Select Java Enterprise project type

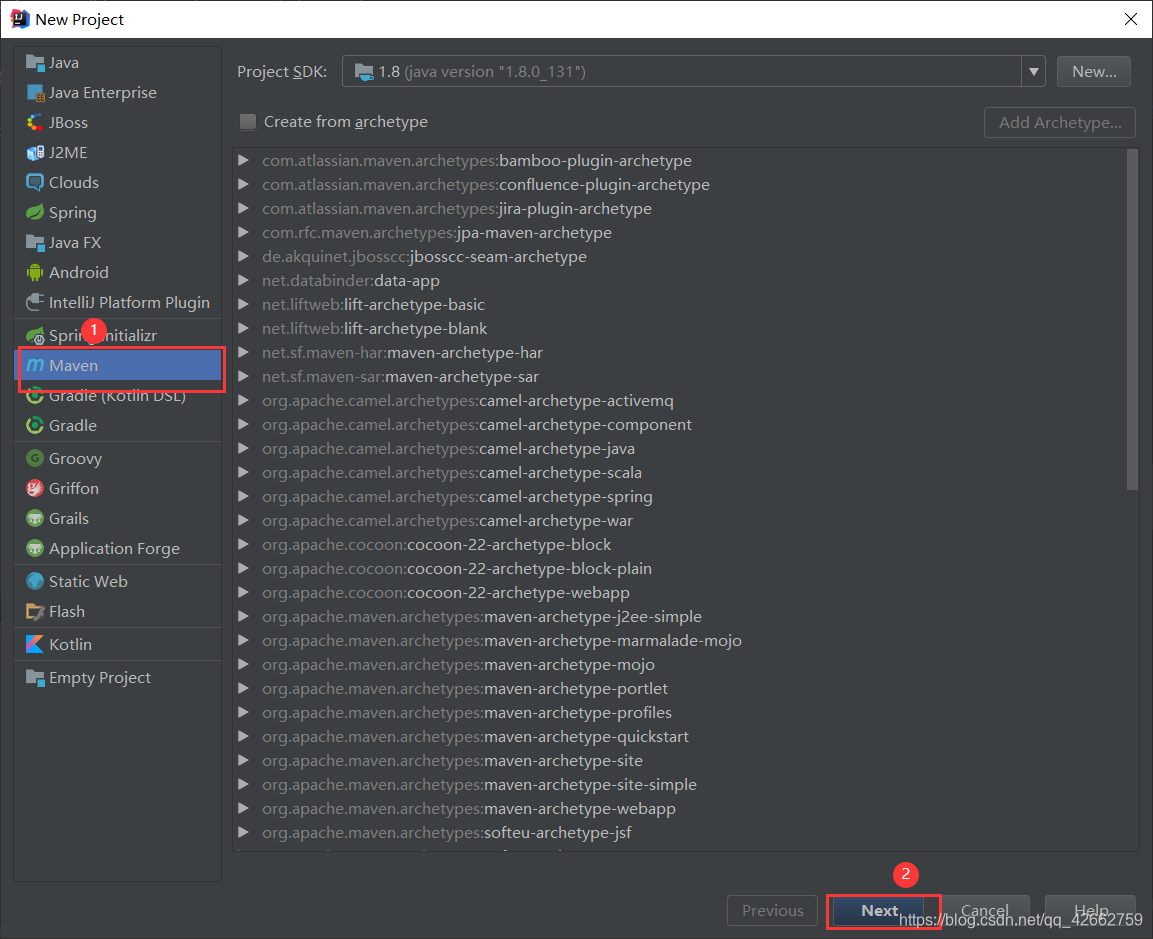[x=118, y=93]
